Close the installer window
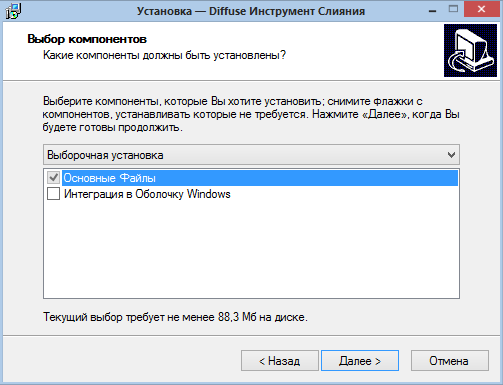The image size is (503, 385). click(481, 9)
